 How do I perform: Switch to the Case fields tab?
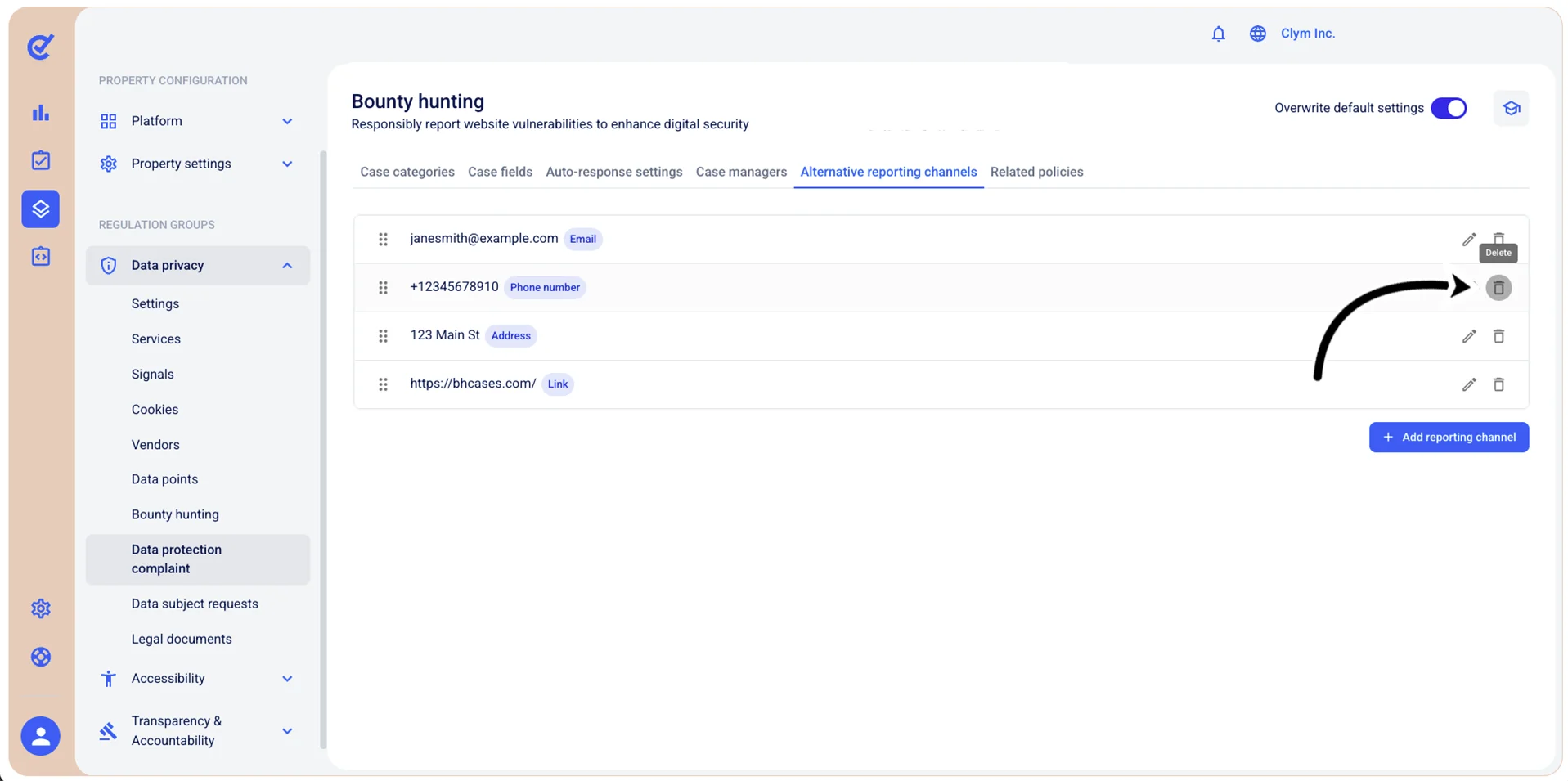click(x=500, y=172)
